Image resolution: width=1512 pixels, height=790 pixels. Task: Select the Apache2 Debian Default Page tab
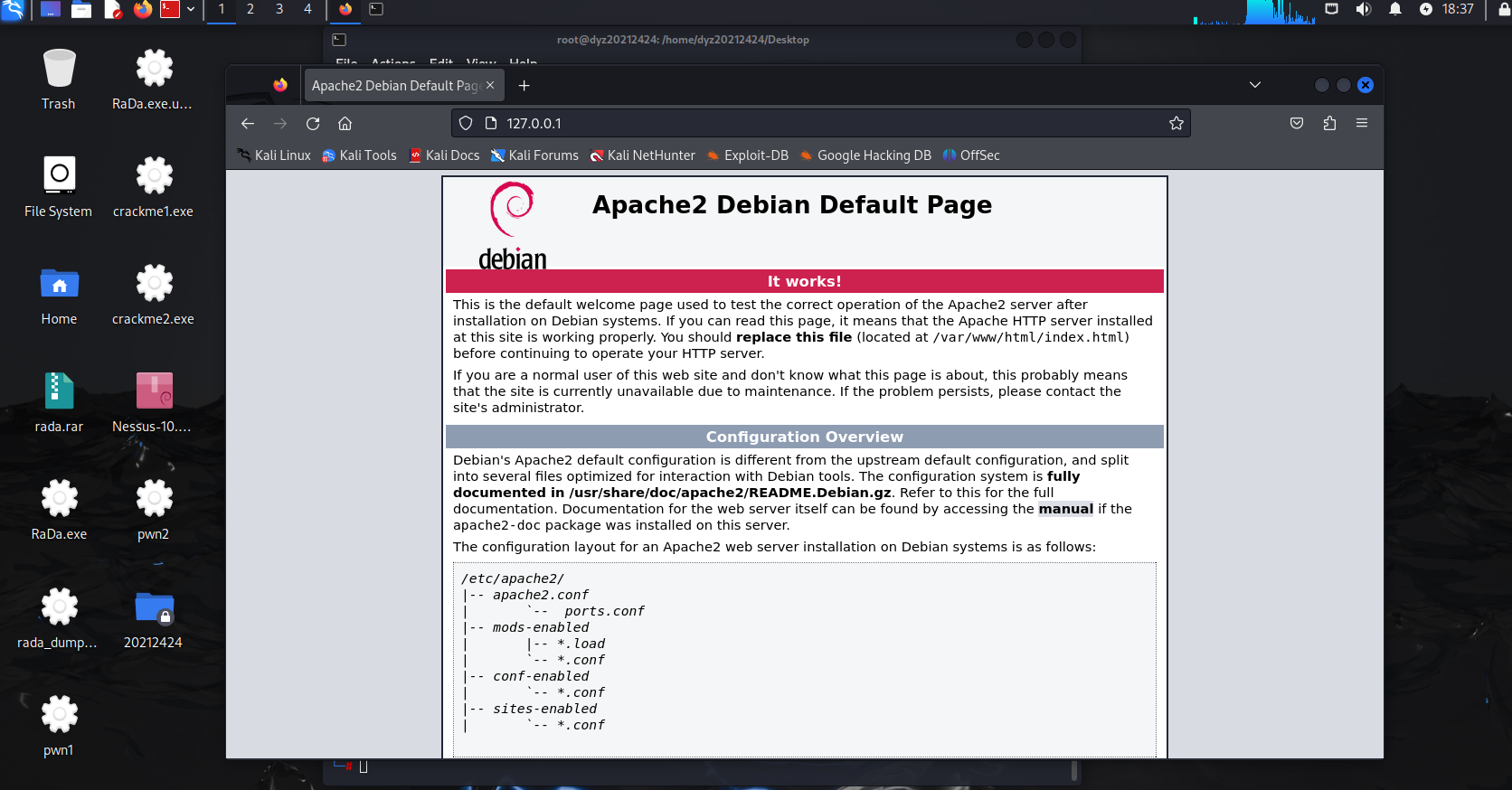393,86
